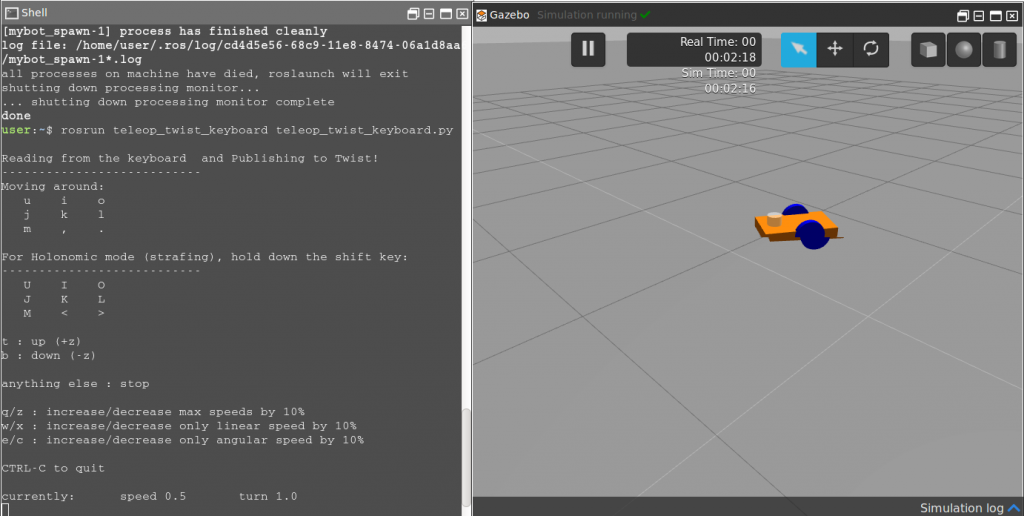Screen dimensions: 1024x516
Task: Click the rosrun teleop_twist_keyboard command line
Action: [x=227, y=130]
